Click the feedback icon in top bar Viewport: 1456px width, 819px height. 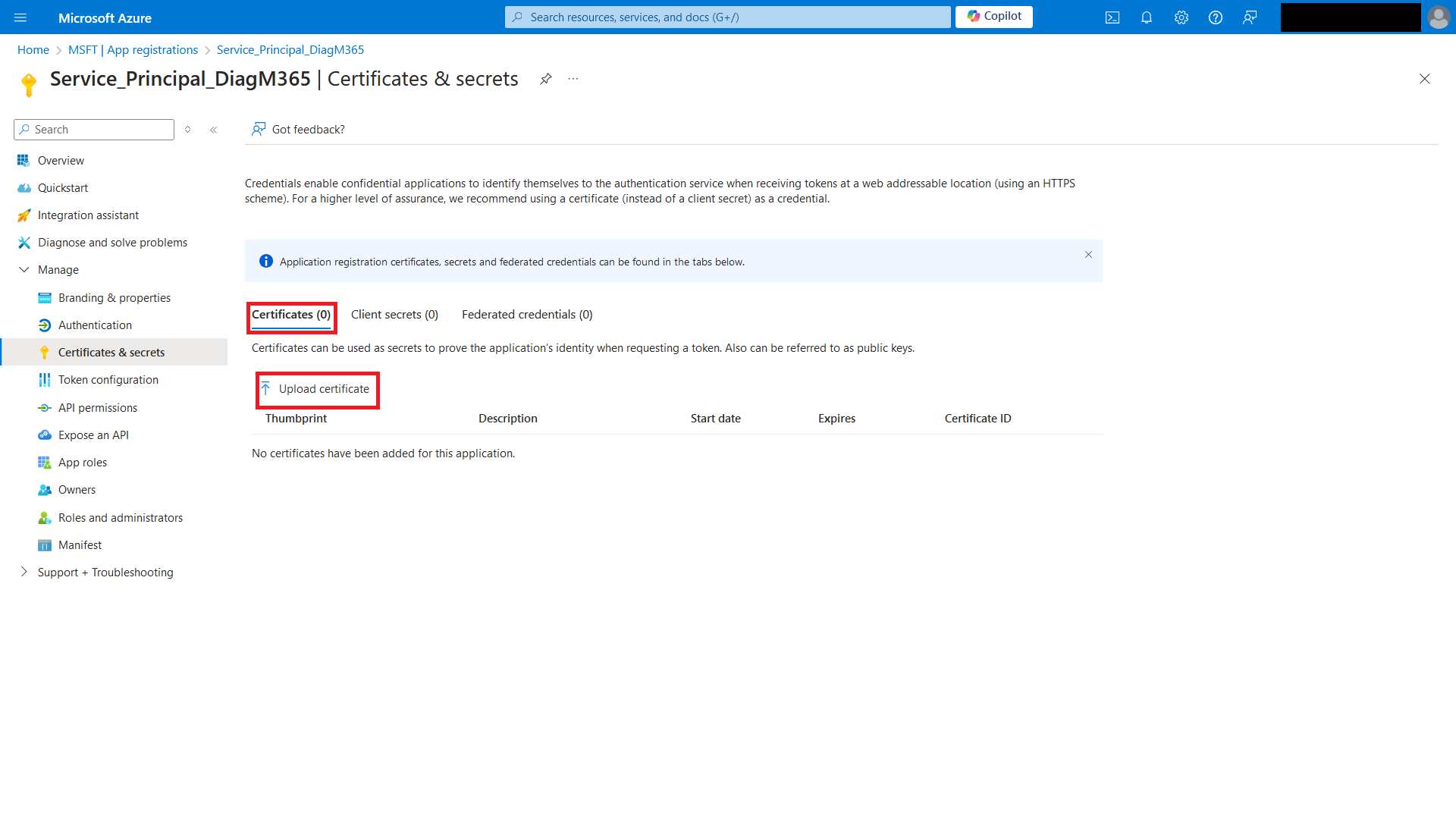pyautogui.click(x=1250, y=17)
